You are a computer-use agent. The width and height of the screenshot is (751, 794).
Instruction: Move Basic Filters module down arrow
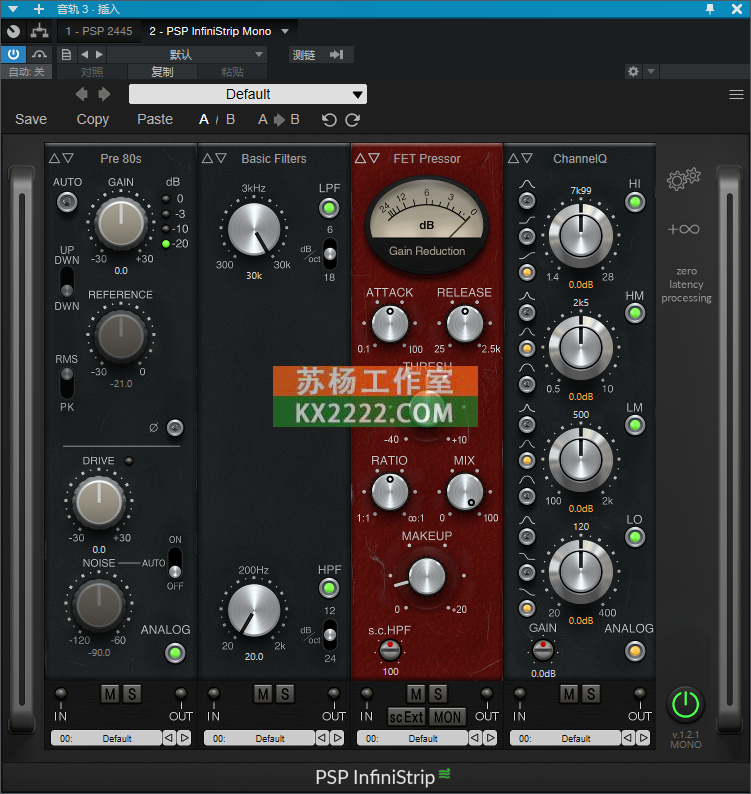click(220, 158)
